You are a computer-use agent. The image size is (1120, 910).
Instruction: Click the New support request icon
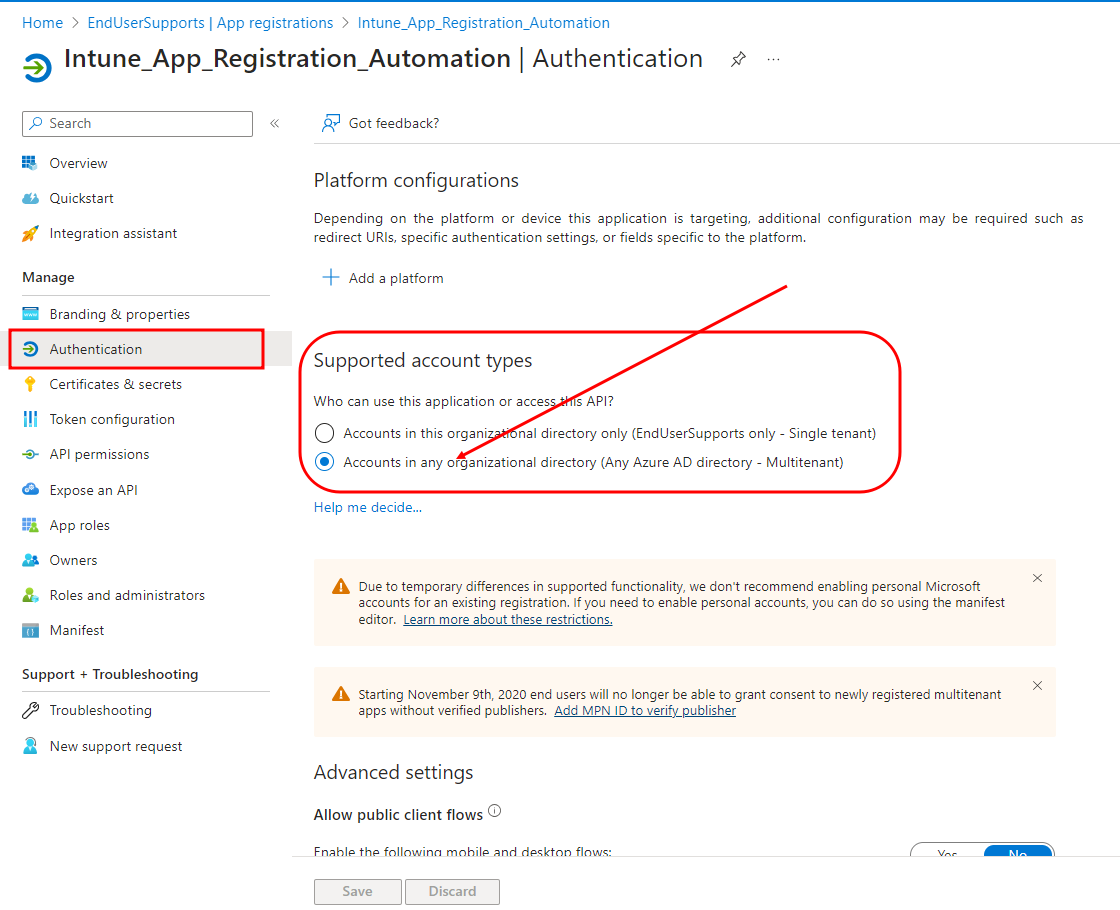coord(30,746)
